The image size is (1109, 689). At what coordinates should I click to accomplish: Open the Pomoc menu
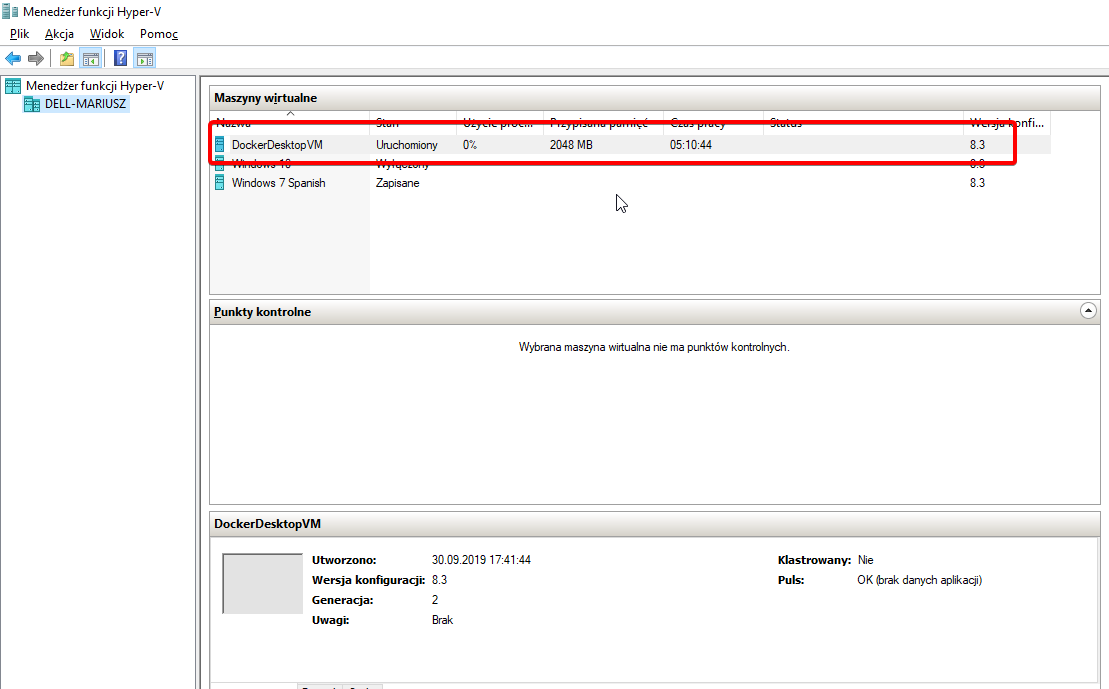[158, 34]
